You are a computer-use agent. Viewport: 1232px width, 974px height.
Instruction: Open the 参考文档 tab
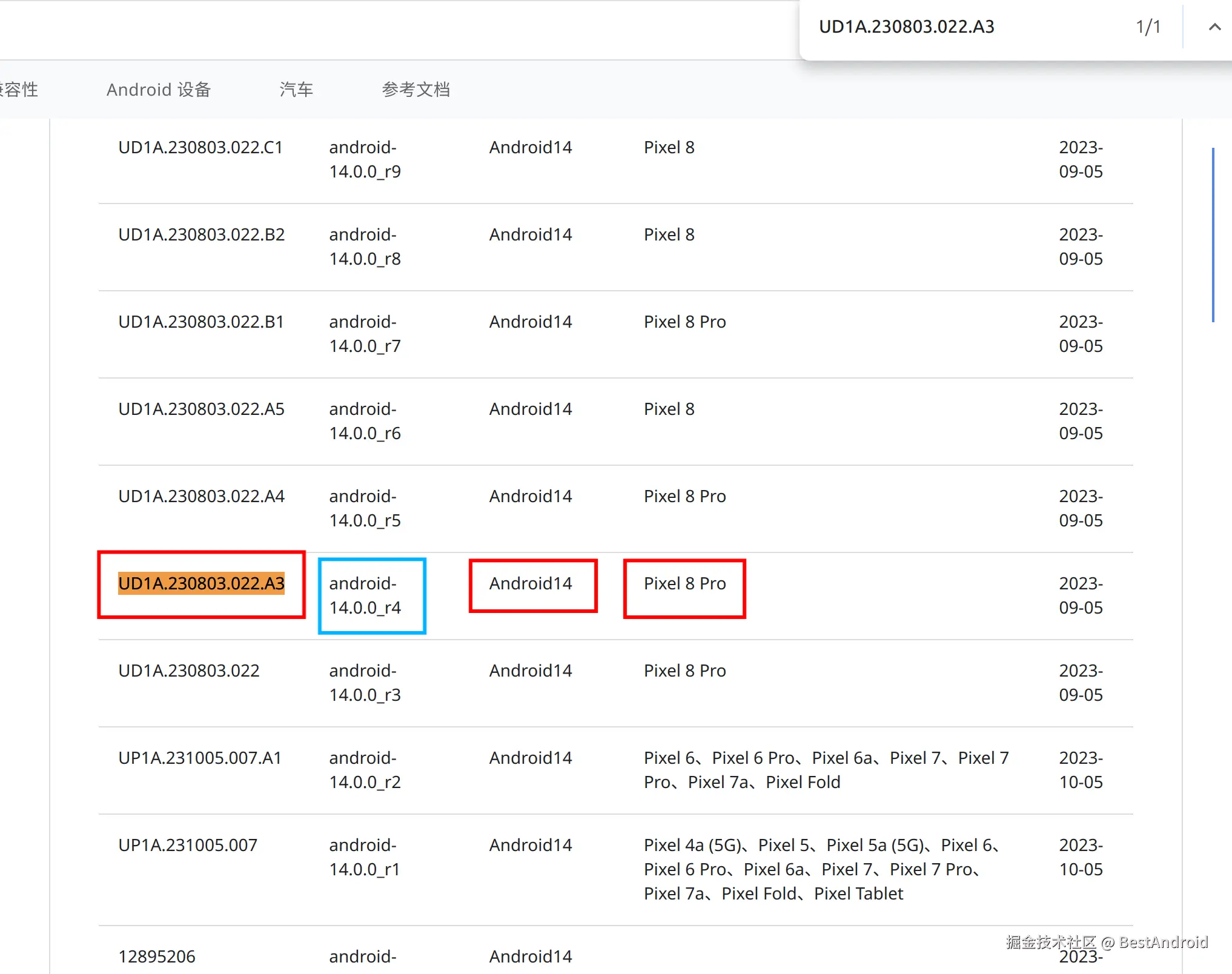click(416, 90)
